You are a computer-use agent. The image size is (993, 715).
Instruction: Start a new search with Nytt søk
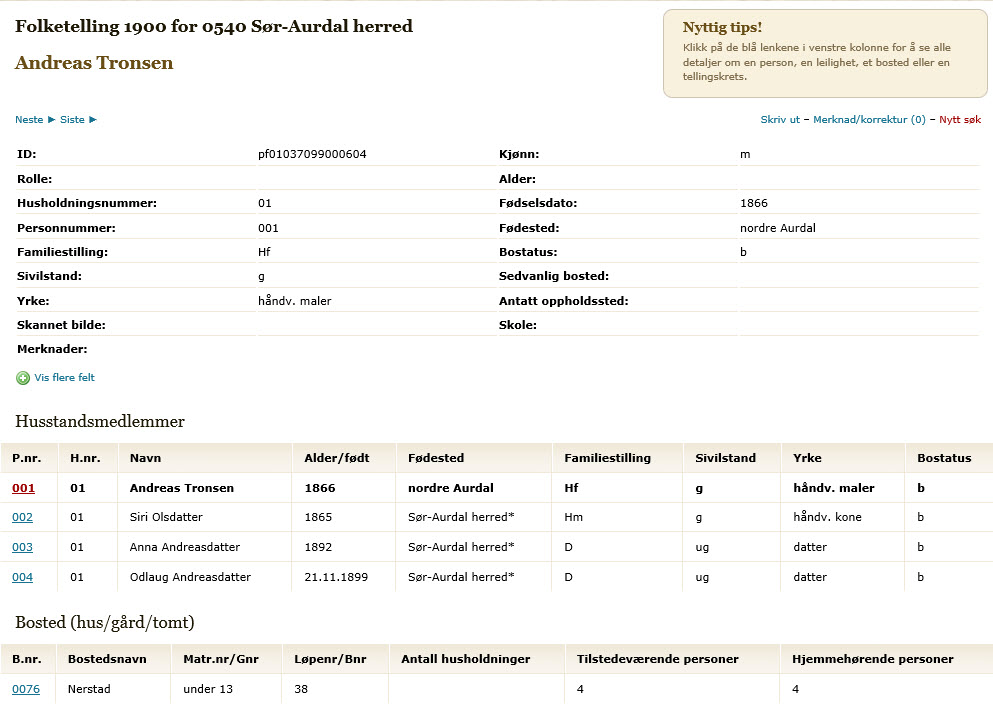[x=960, y=120]
